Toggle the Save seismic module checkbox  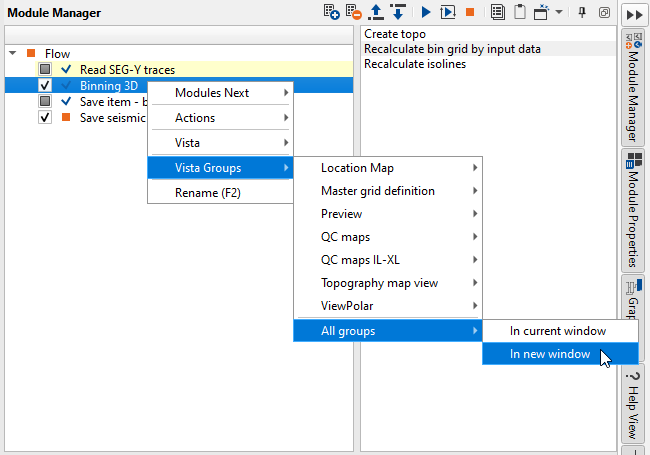coord(45,117)
